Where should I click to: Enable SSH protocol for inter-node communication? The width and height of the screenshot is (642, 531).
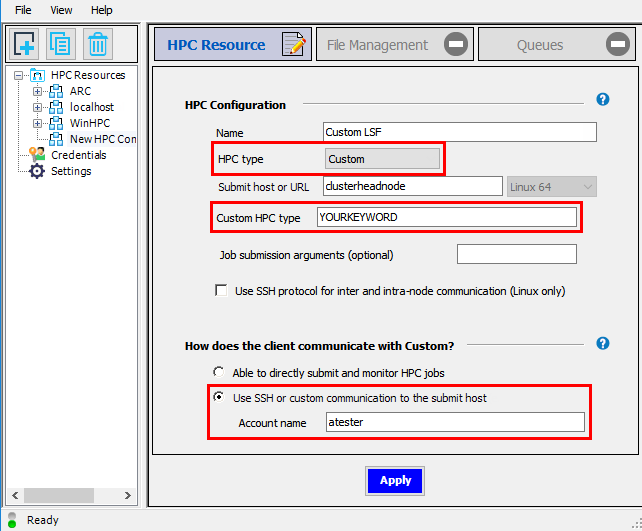click(221, 291)
